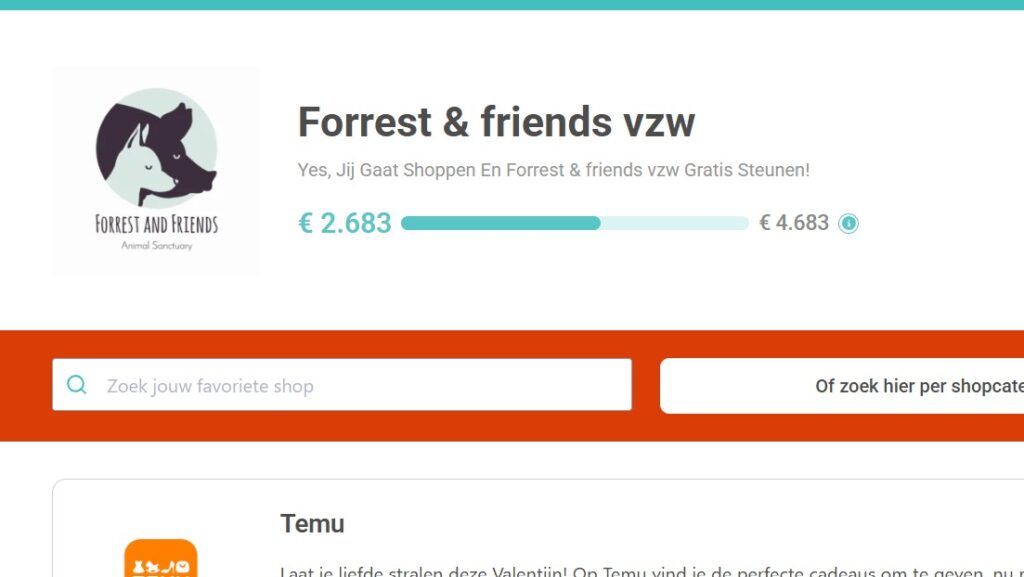Click the raised amount € 2.683
This screenshot has height=577, width=1024.
[345, 223]
